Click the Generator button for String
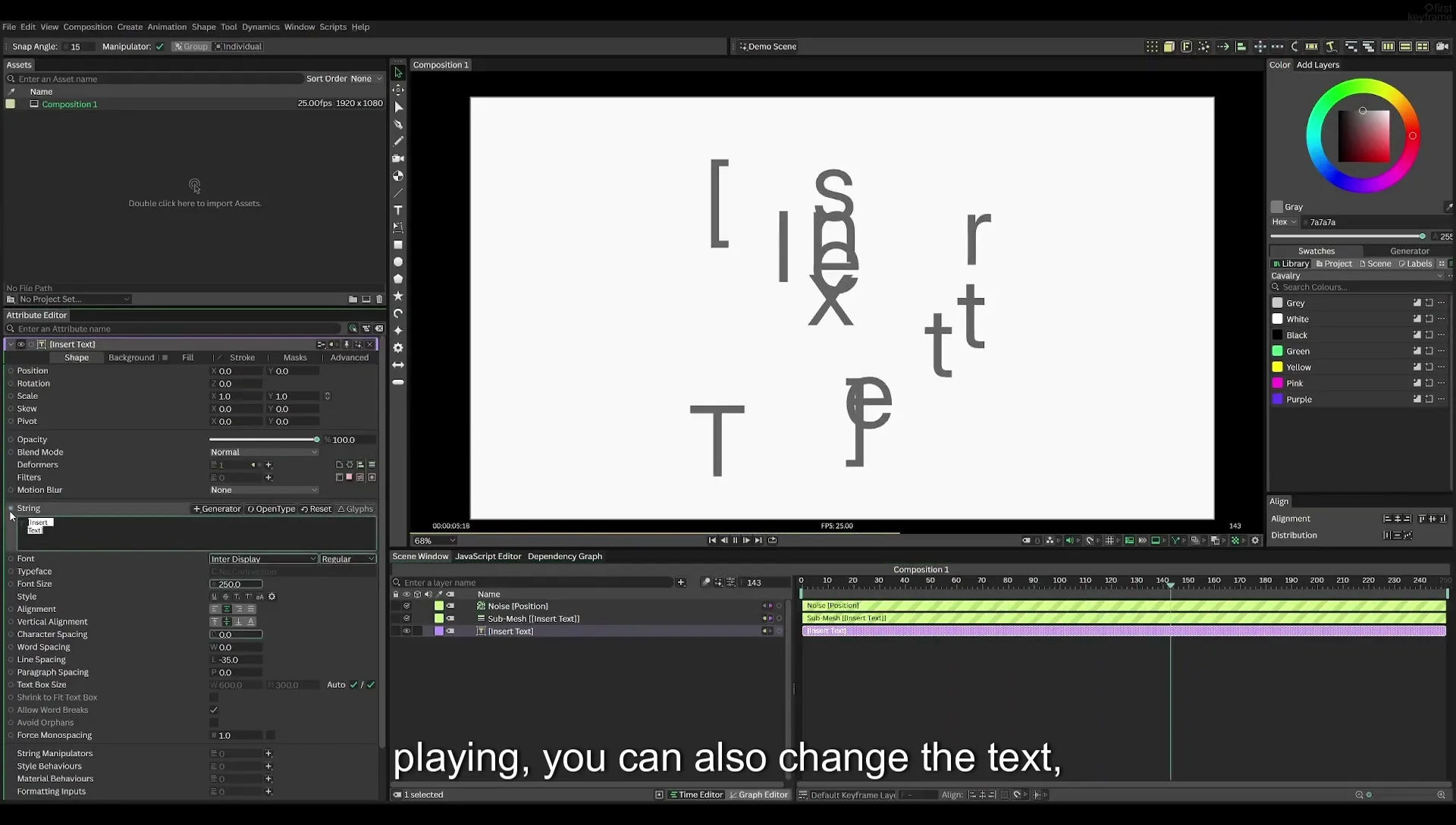1456x825 pixels. click(217, 510)
